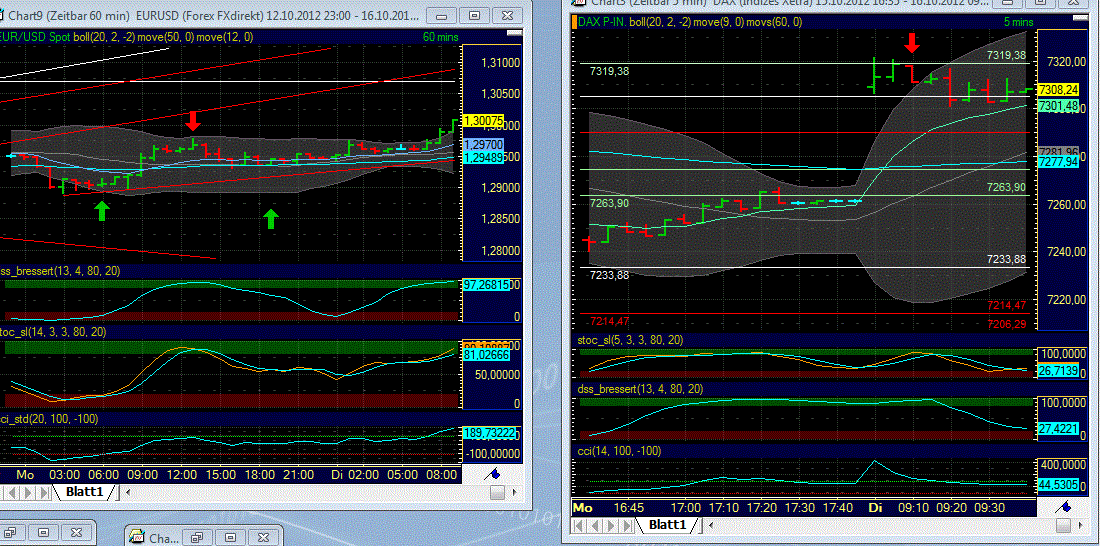This screenshot has height=546, width=1100.
Task: Select Blatt1 tab in DAX chart
Action: point(667,525)
